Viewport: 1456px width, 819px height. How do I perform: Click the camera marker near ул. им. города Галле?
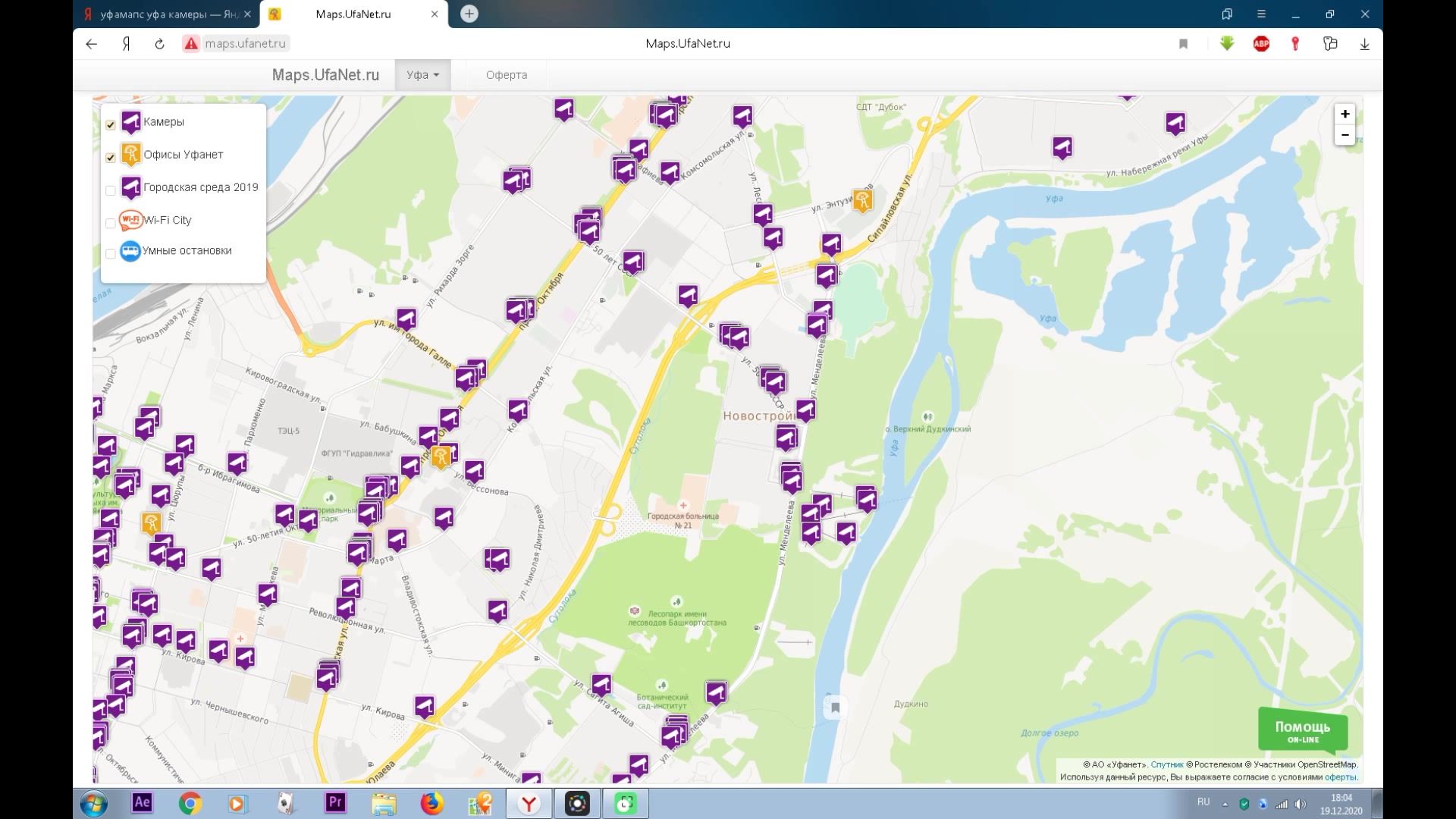406,318
